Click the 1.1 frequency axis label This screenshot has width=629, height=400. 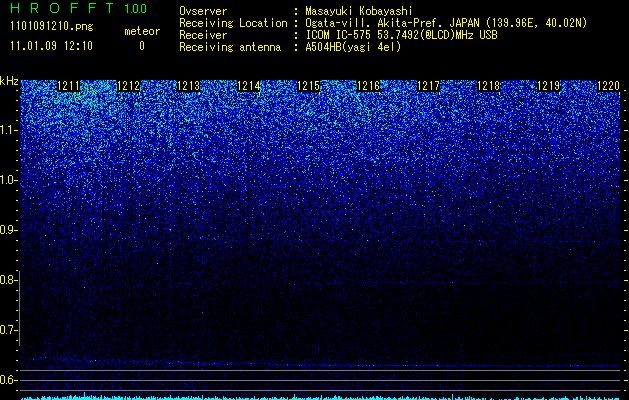(x=7, y=131)
